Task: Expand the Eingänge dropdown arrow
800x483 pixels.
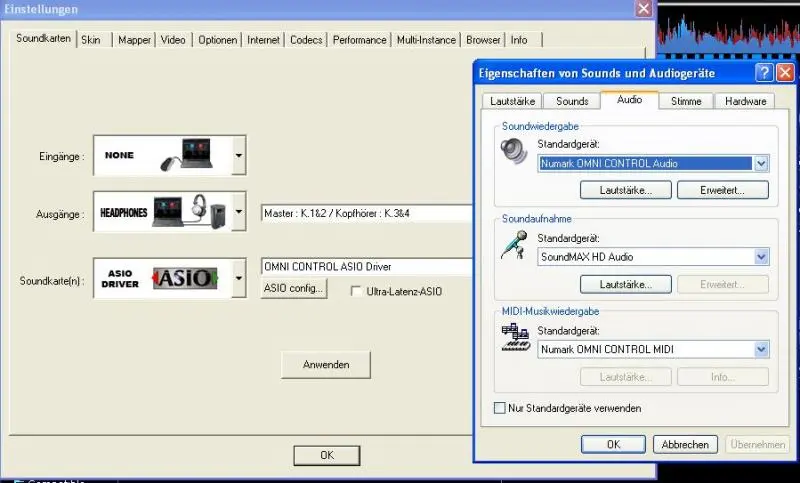Action: (238, 156)
